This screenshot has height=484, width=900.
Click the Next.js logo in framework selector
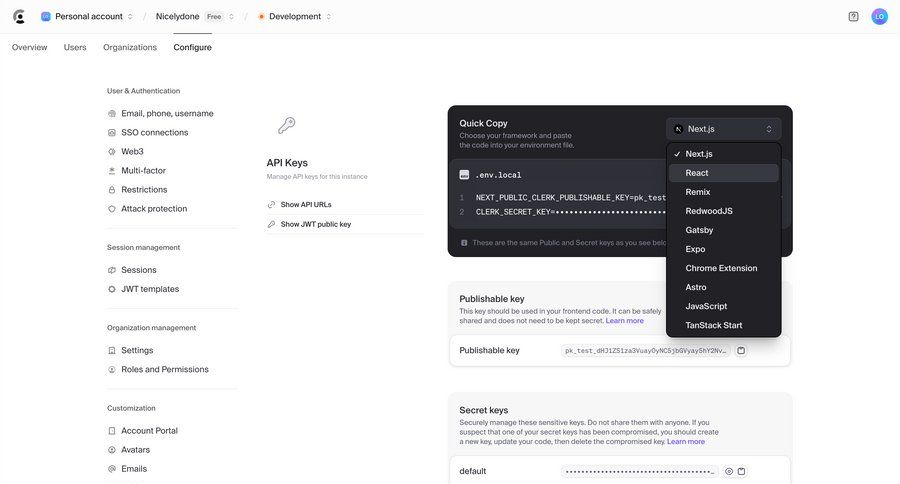(x=678, y=129)
